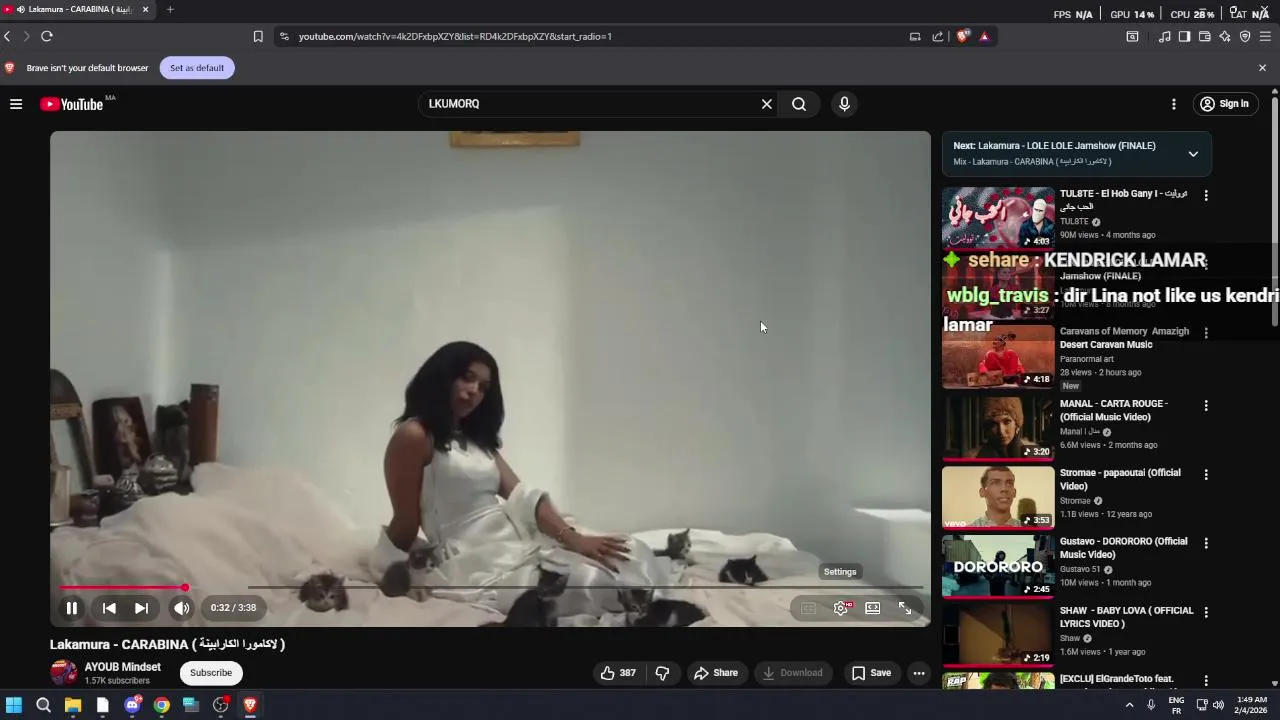Open Google Chrome from the taskbar
The width and height of the screenshot is (1280, 720).
161,705
